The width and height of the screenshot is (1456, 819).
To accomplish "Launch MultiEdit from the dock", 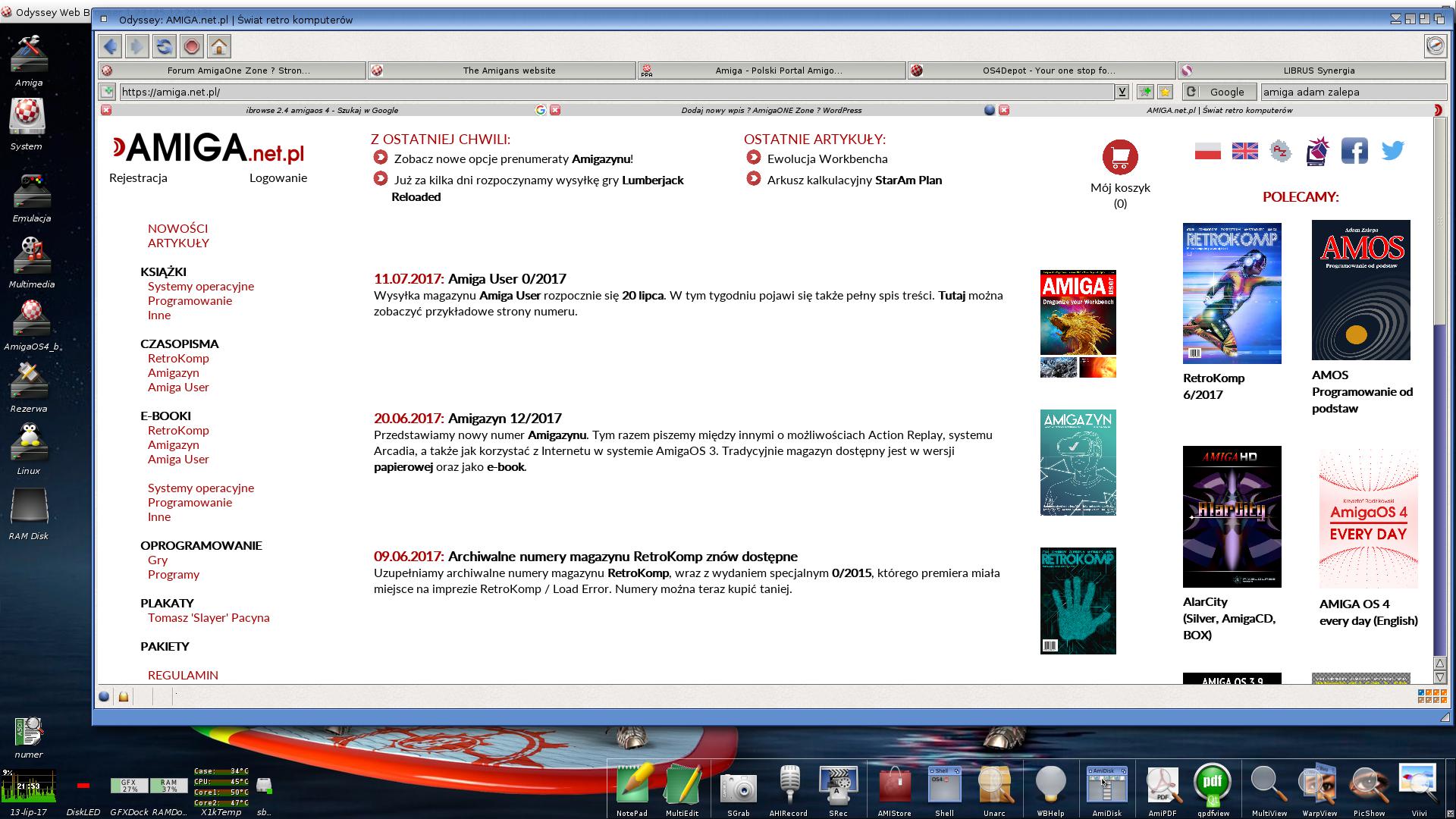I will (x=682, y=784).
